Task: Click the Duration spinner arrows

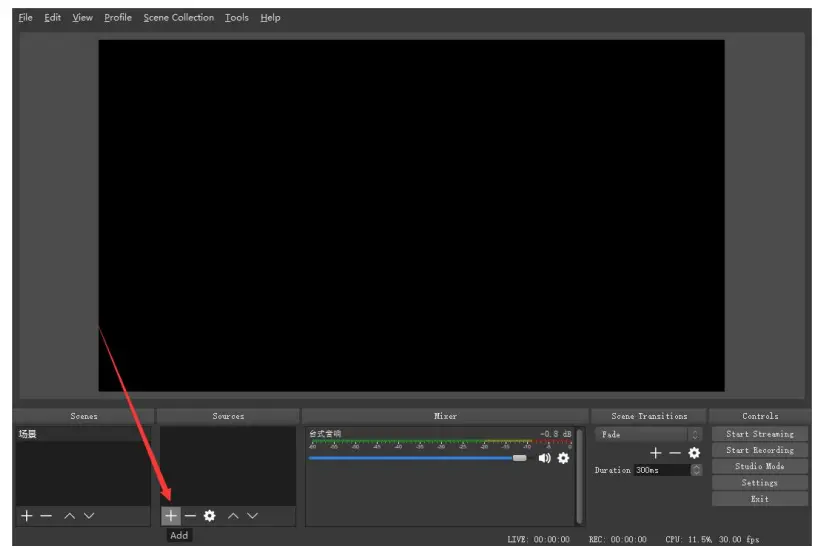Action: tap(696, 470)
